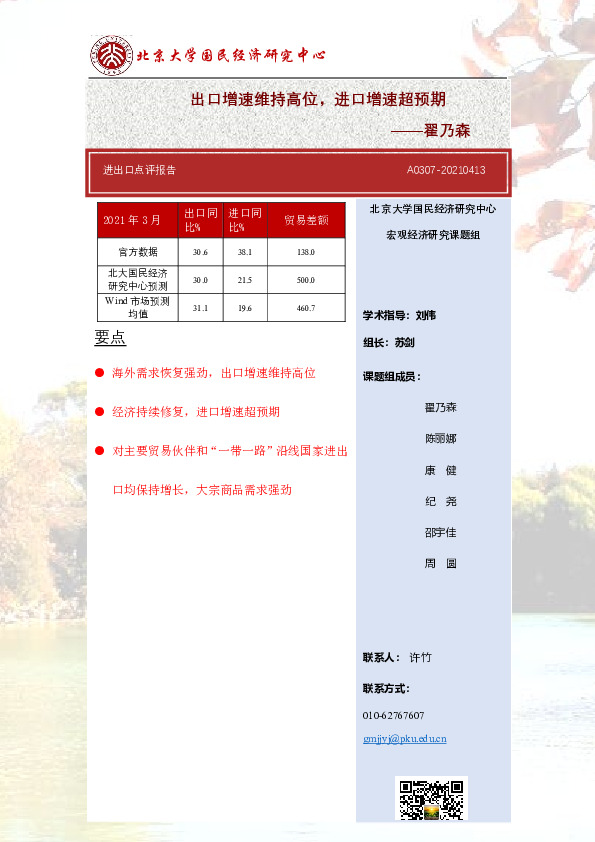This screenshot has height=842, width=595.
Task: Click the 要点 section heading
Action: (x=110, y=338)
